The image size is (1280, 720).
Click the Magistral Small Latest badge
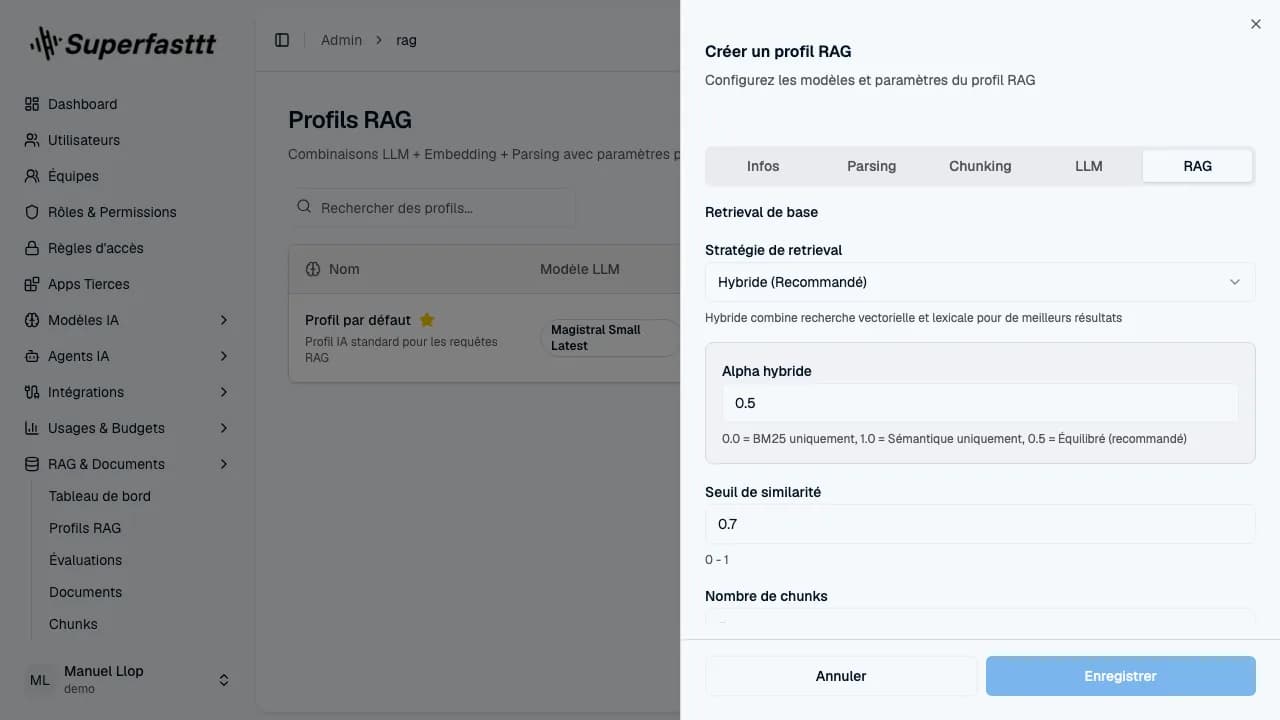[x=610, y=338]
